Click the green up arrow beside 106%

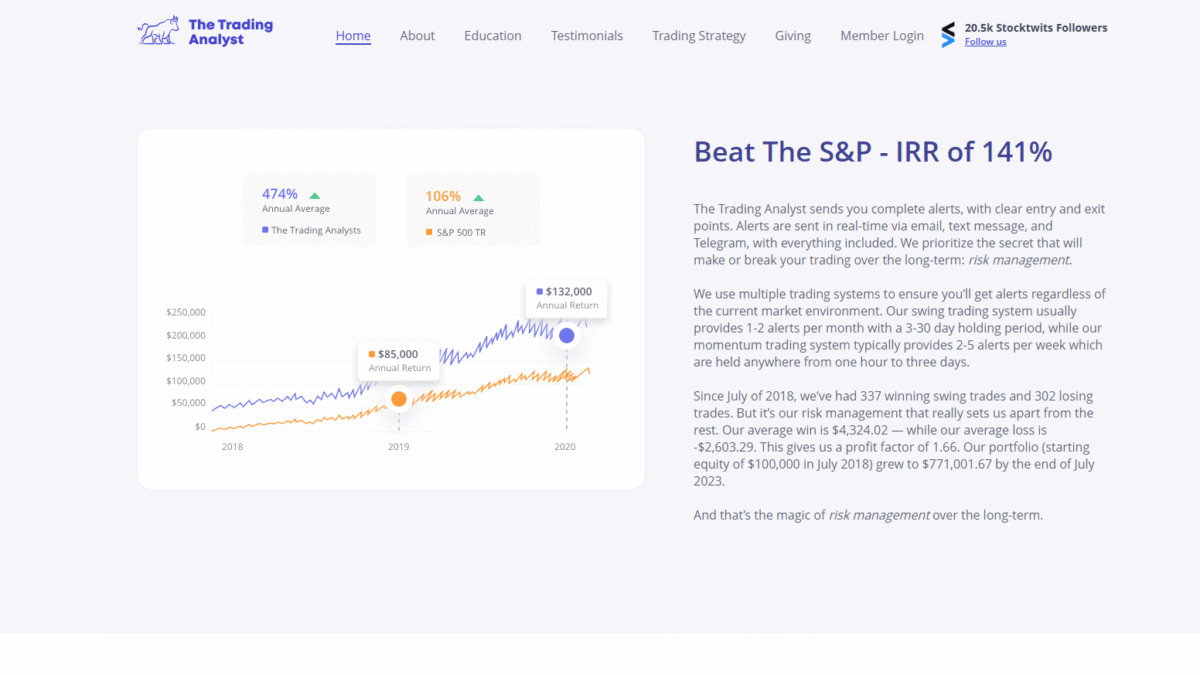click(x=478, y=198)
